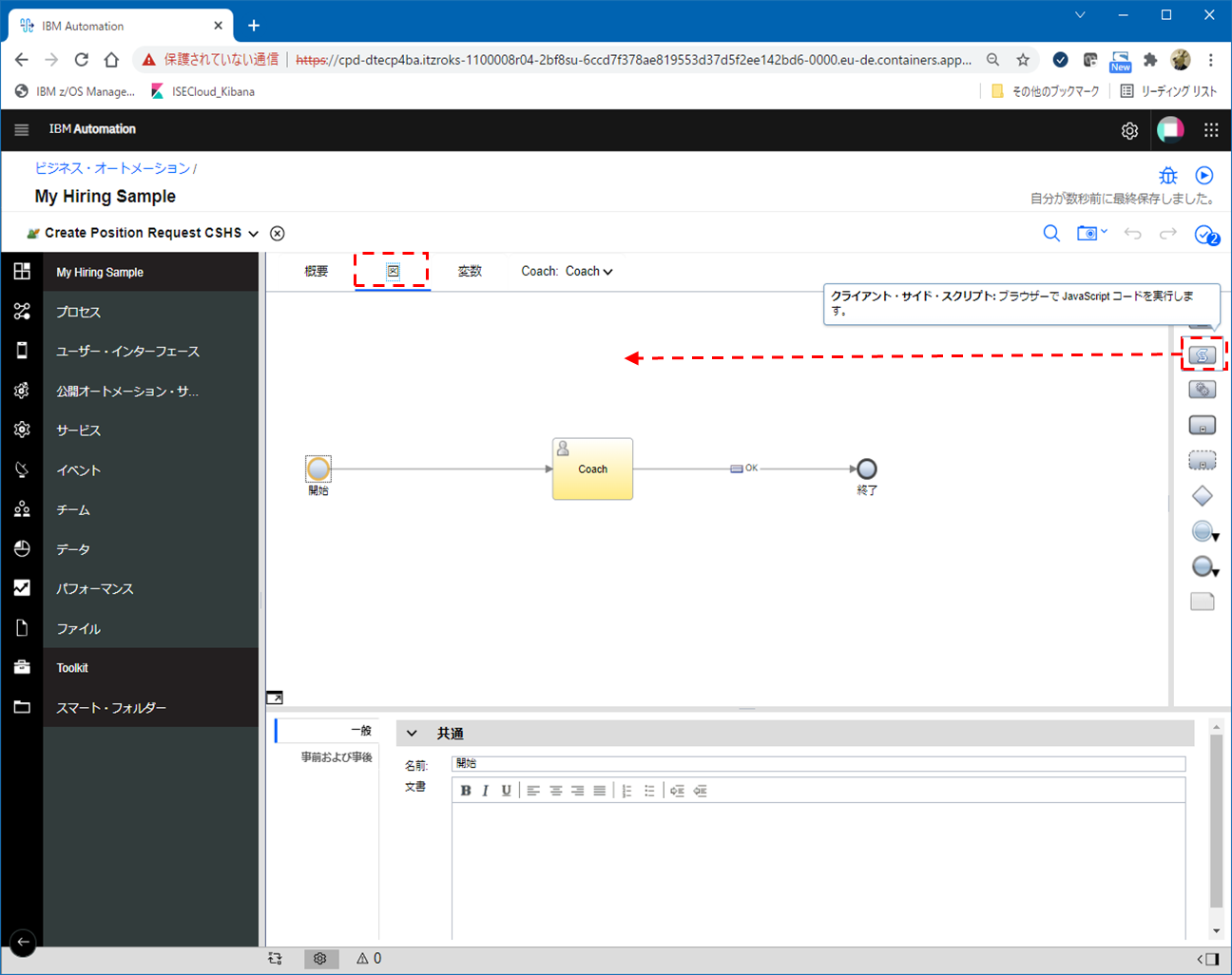1232x975 pixels.
Task: Open the IBM Automation settings gear
Action: pos(1129,130)
